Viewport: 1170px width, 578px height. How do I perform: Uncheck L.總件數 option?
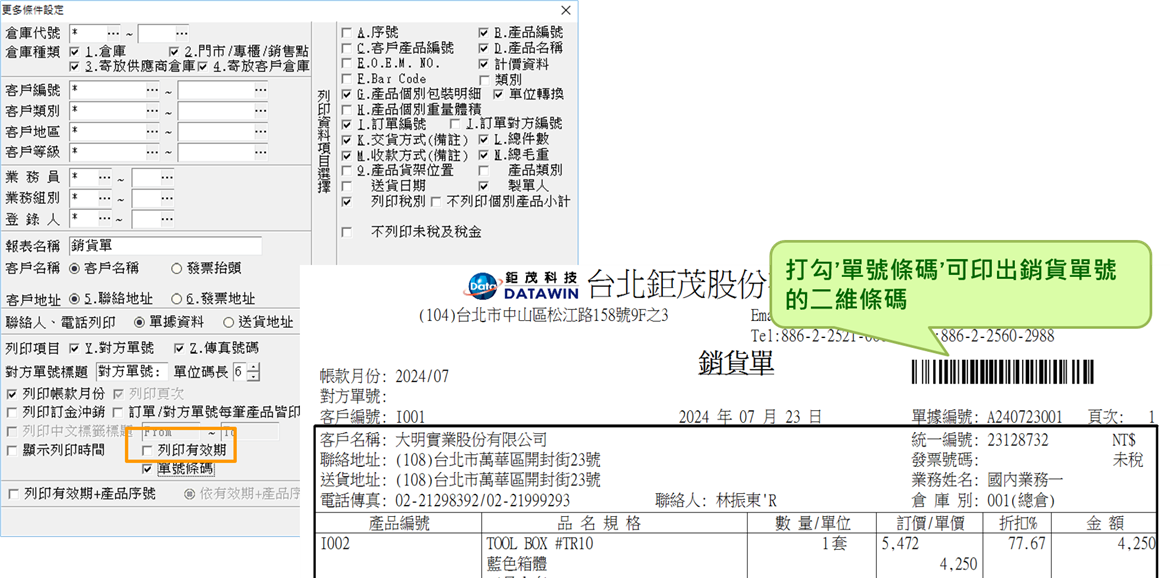click(484, 139)
